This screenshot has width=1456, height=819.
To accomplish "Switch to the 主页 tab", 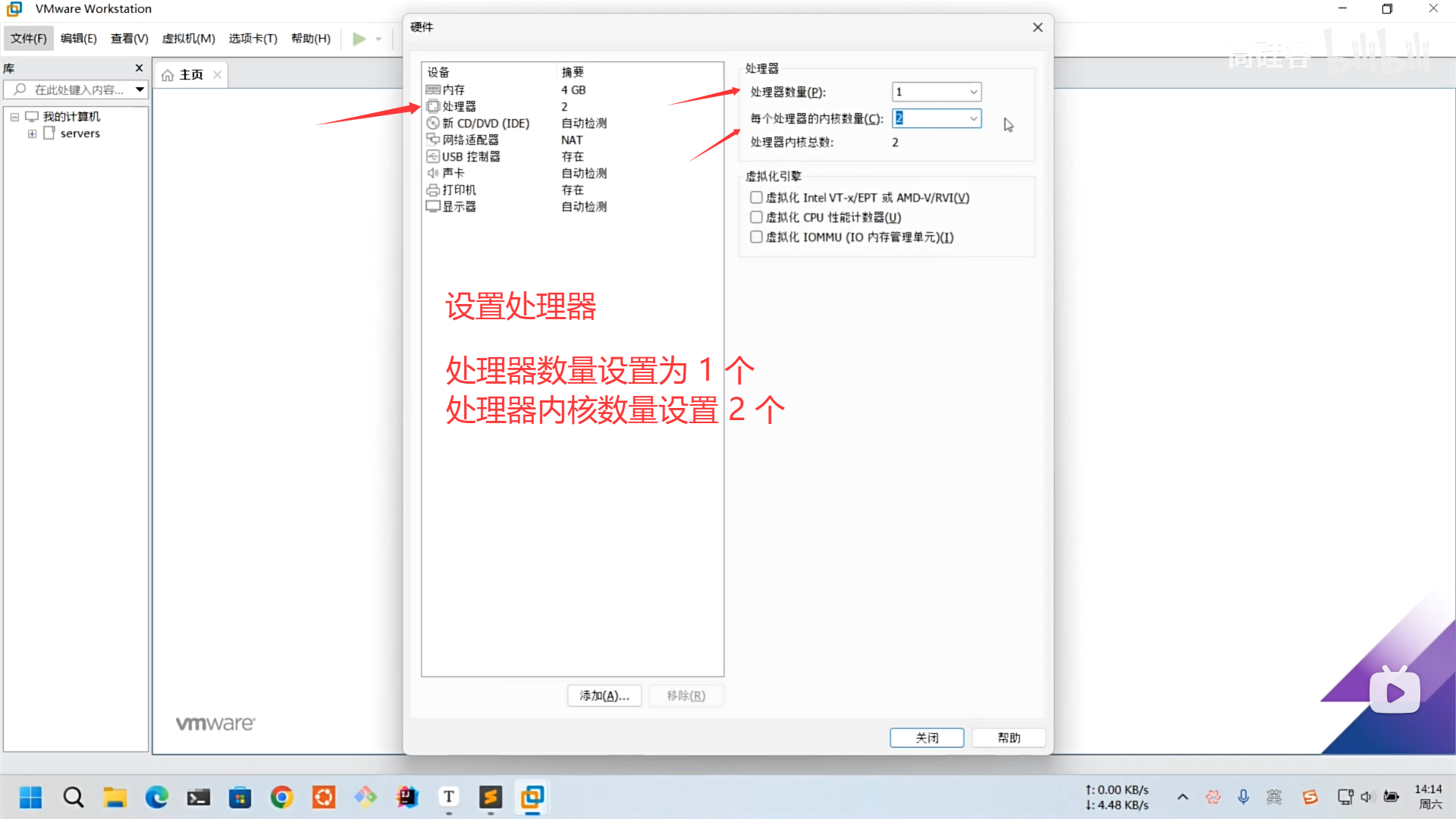I will coord(190,74).
